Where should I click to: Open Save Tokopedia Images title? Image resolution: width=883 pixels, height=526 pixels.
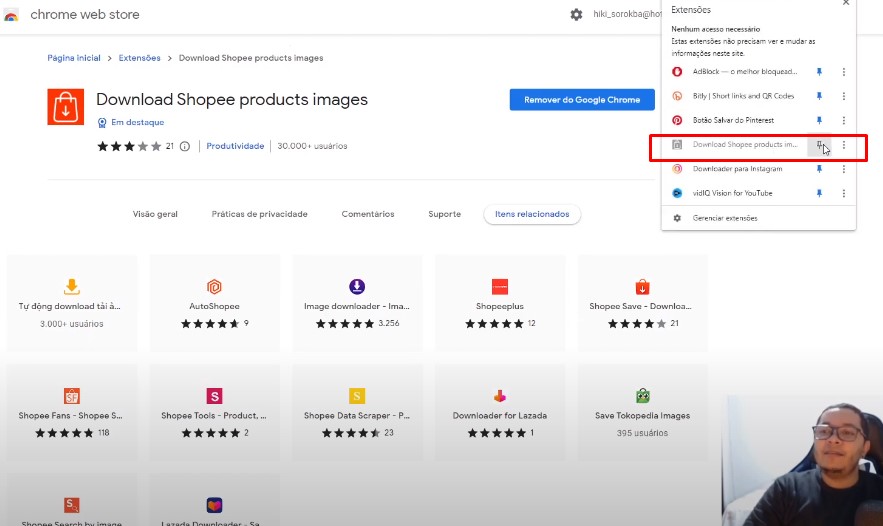tap(643, 416)
